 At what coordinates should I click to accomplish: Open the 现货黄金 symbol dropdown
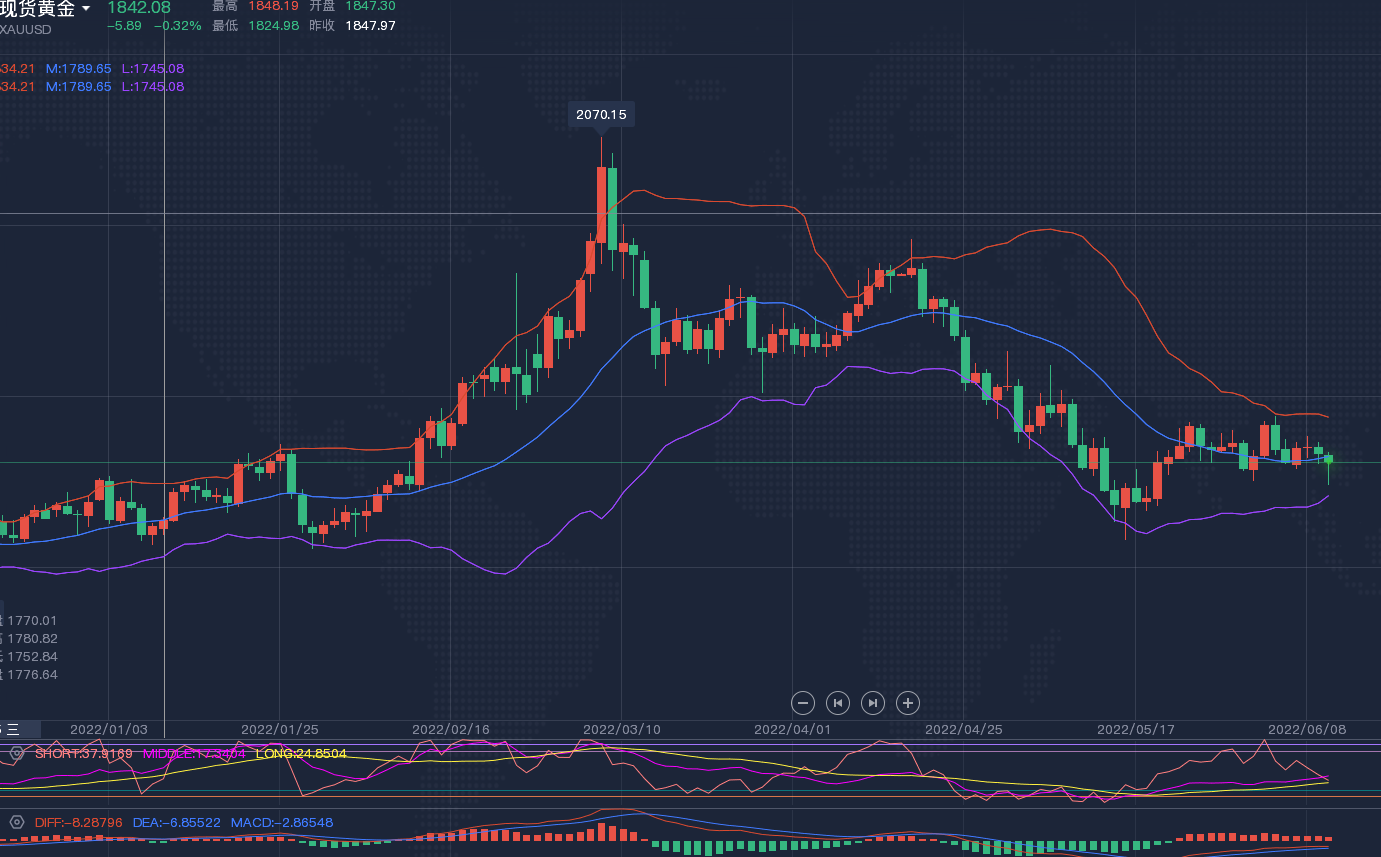pos(85,9)
